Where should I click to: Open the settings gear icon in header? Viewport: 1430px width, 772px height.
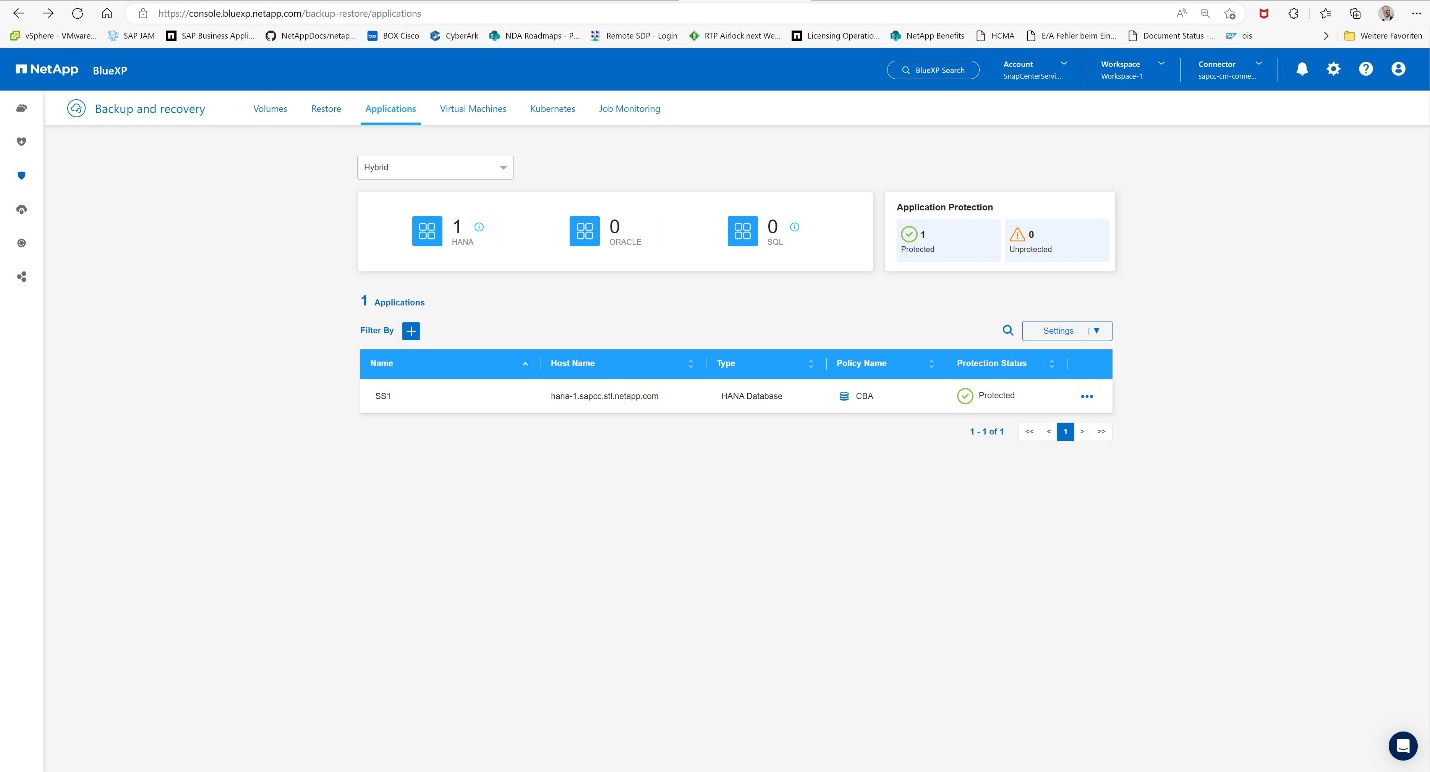1333,69
